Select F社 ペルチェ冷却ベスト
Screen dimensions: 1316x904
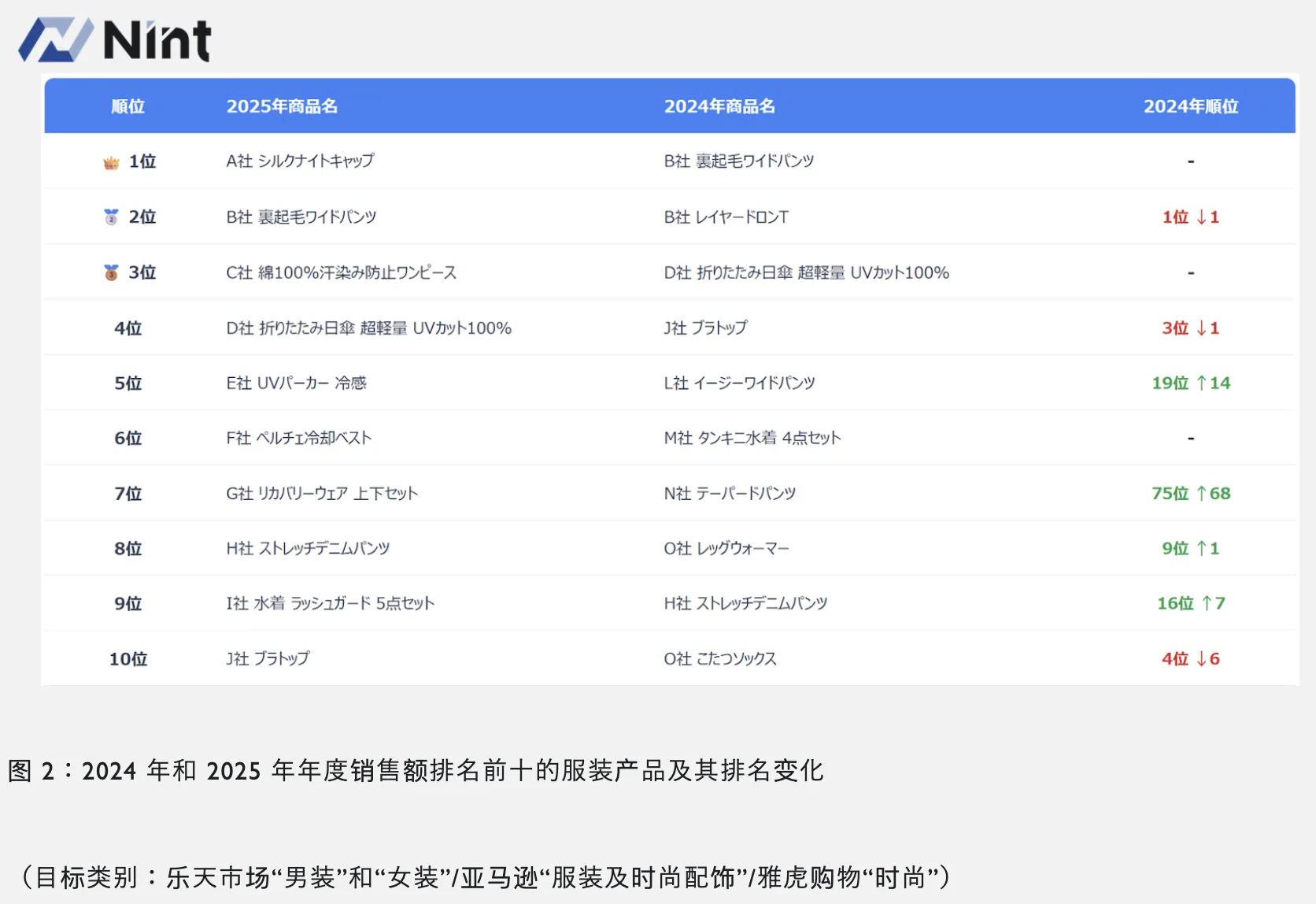click(x=299, y=438)
